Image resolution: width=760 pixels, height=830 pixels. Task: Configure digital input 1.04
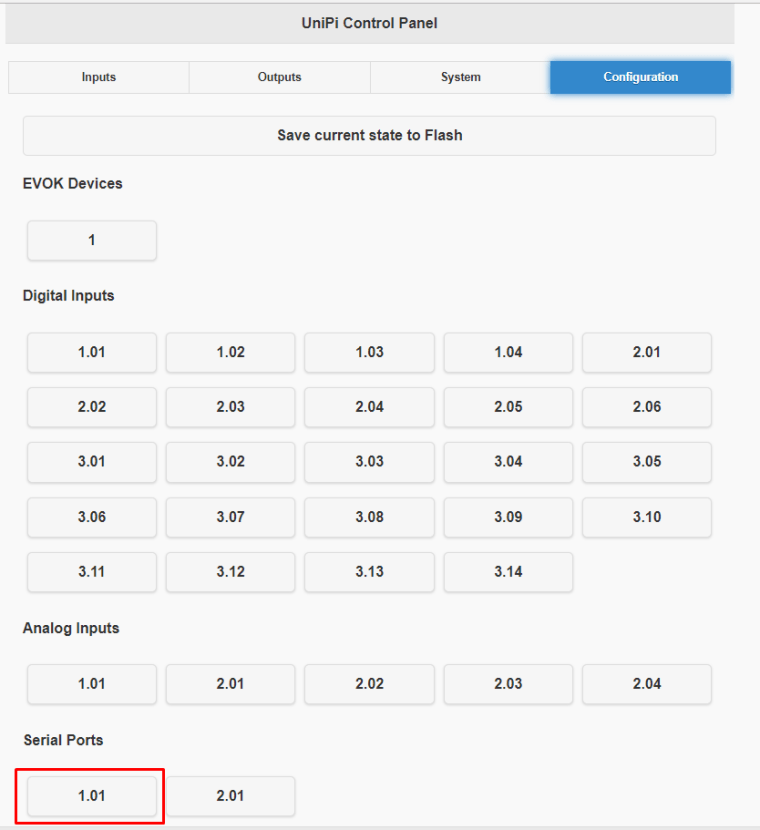508,353
